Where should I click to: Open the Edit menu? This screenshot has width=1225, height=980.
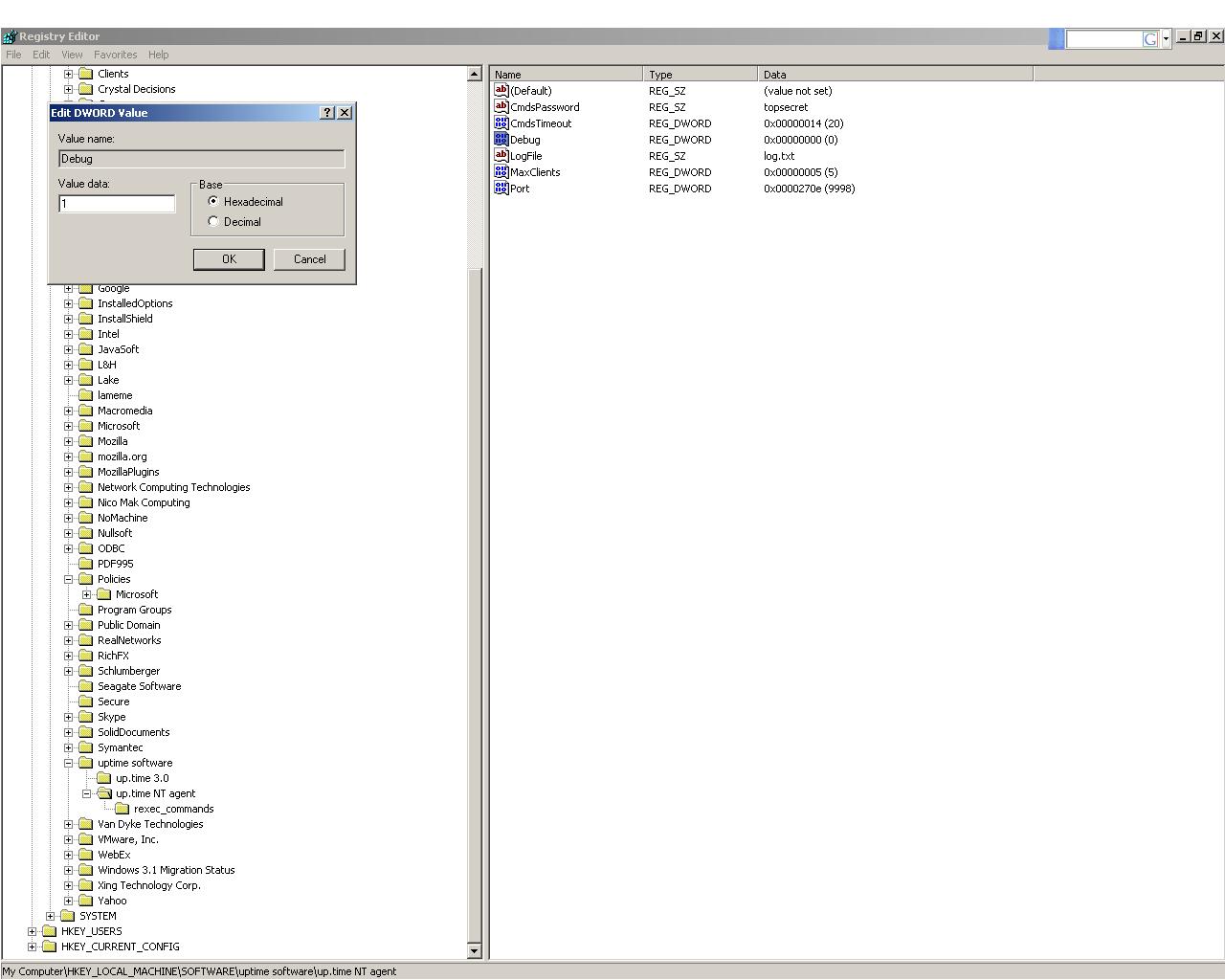pos(41,55)
